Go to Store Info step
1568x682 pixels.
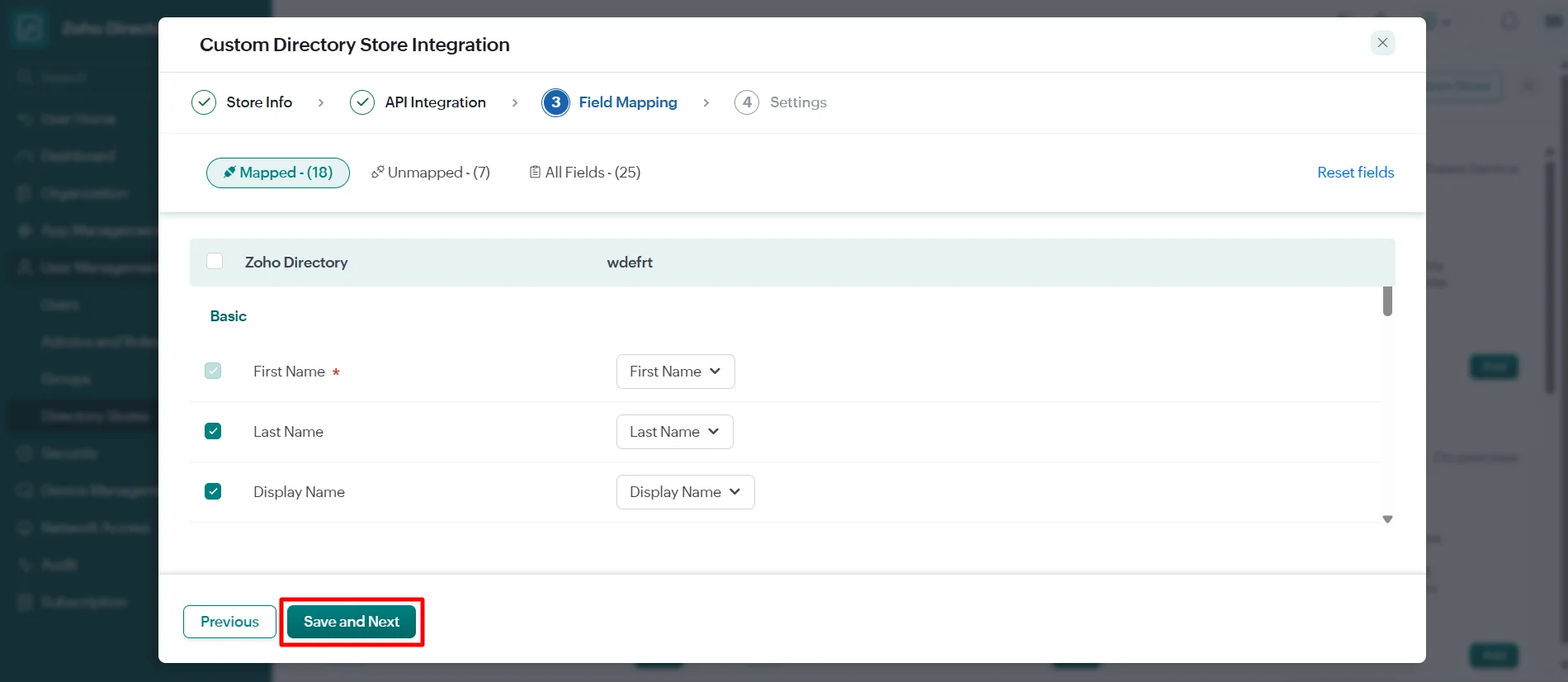pyautogui.click(x=259, y=102)
